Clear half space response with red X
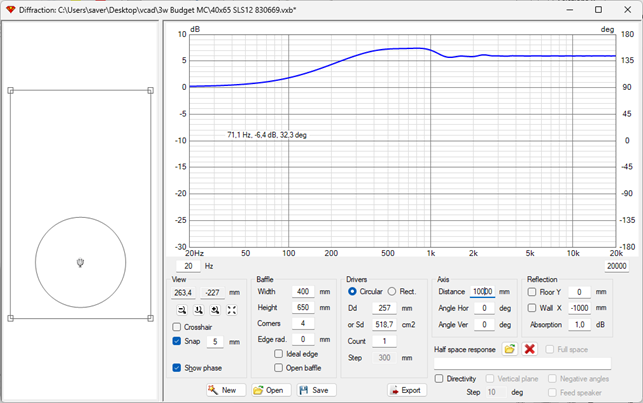The height and width of the screenshot is (403, 643). (x=529, y=349)
